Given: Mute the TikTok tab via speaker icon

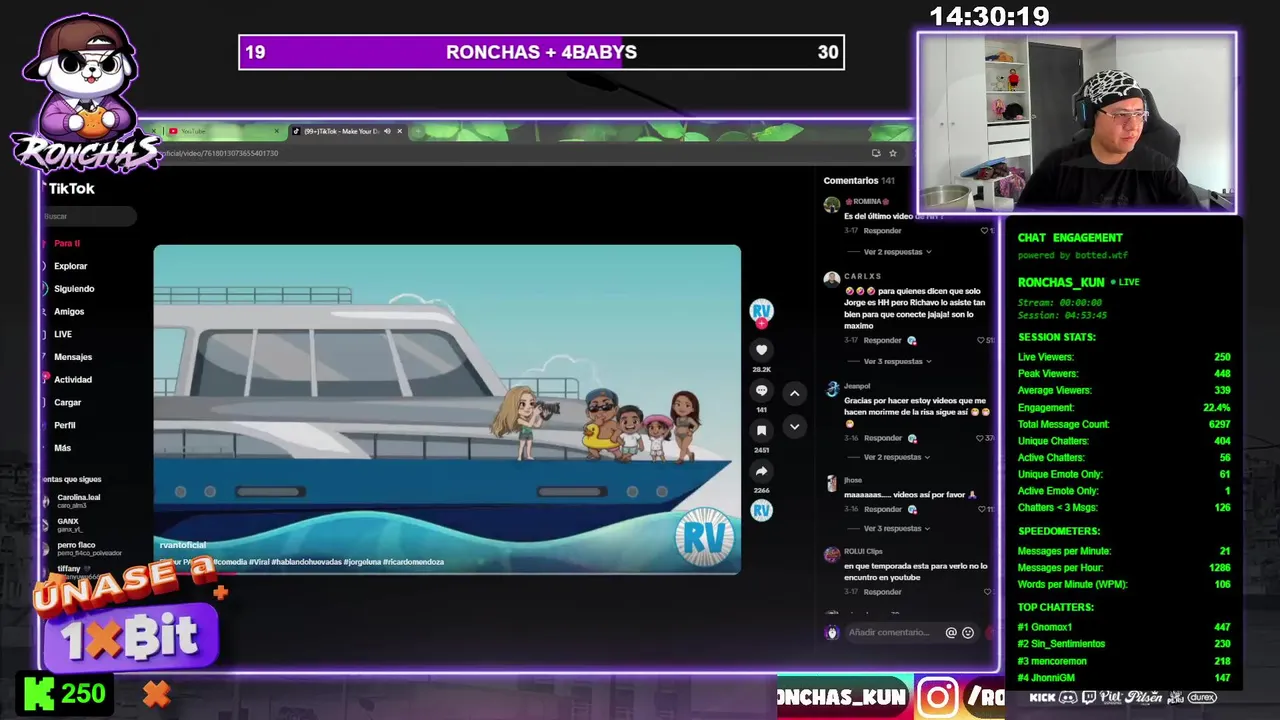Looking at the screenshot, I should pyautogui.click(x=387, y=131).
